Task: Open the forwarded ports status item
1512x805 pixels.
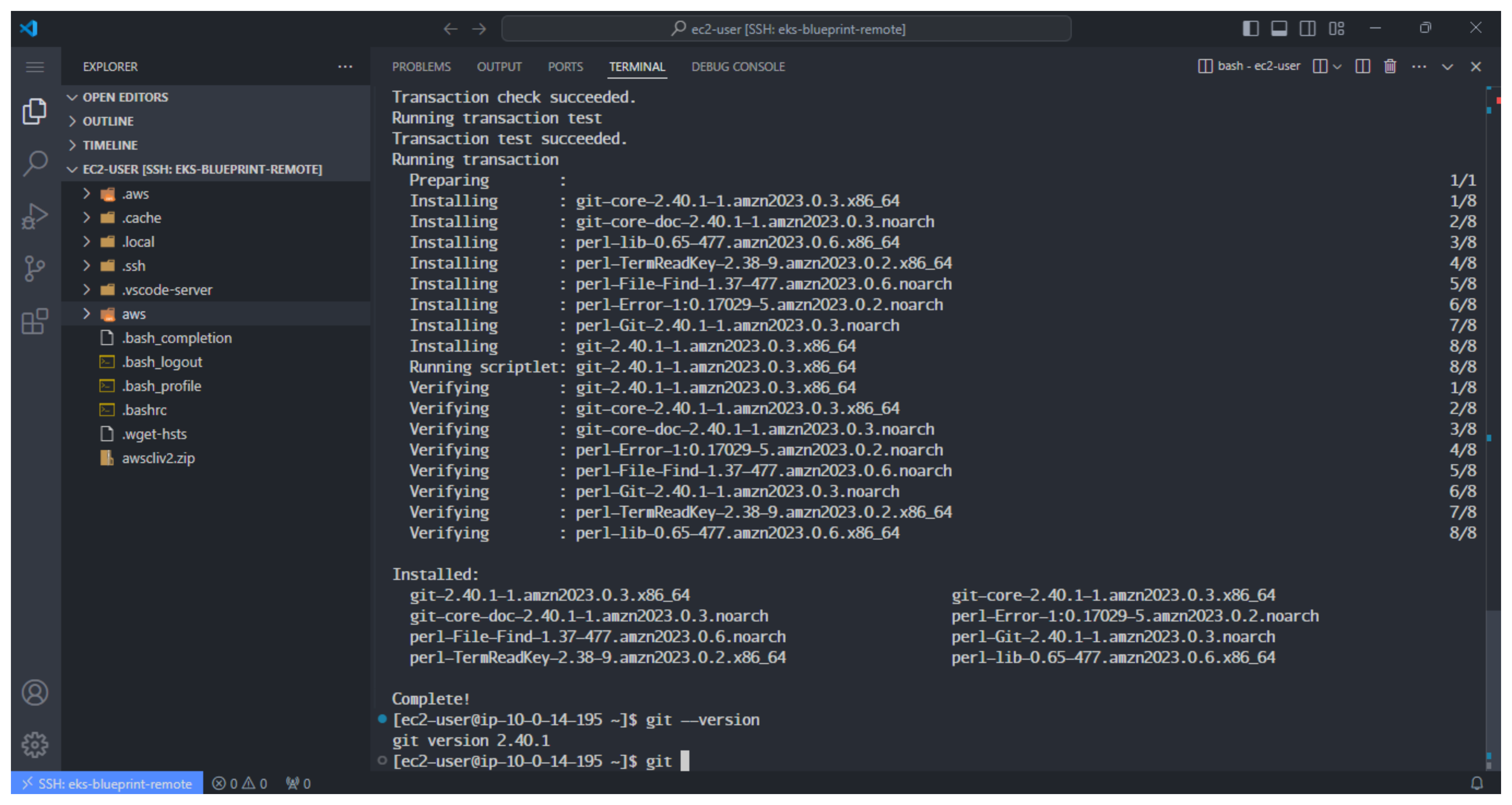Action: pyautogui.click(x=298, y=784)
